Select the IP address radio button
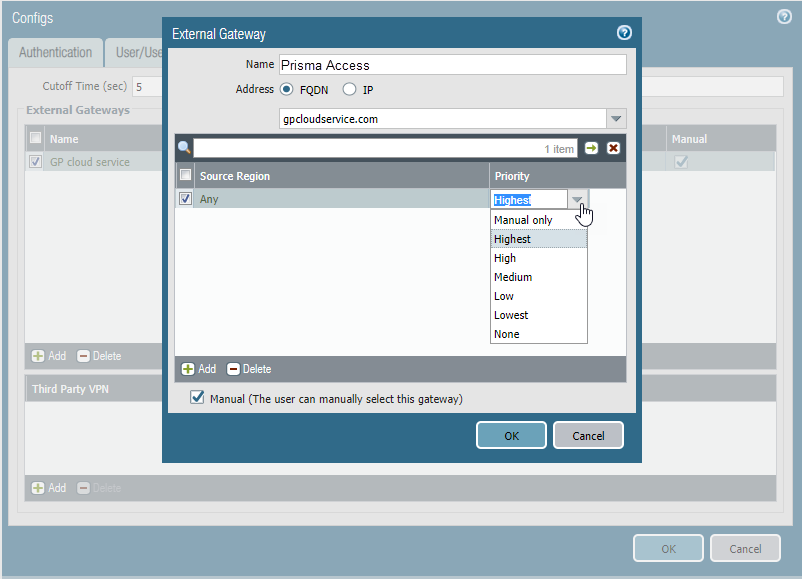 349,90
